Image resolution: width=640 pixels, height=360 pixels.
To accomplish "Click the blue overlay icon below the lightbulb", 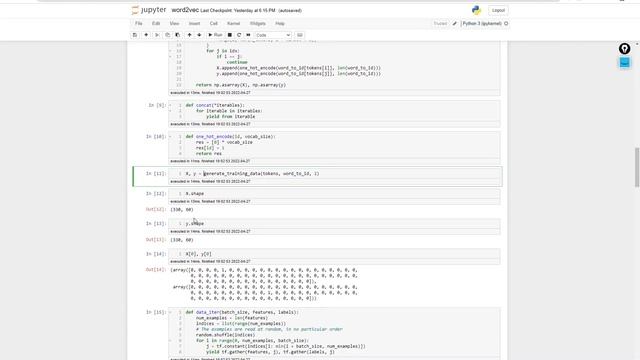I will [624, 62].
